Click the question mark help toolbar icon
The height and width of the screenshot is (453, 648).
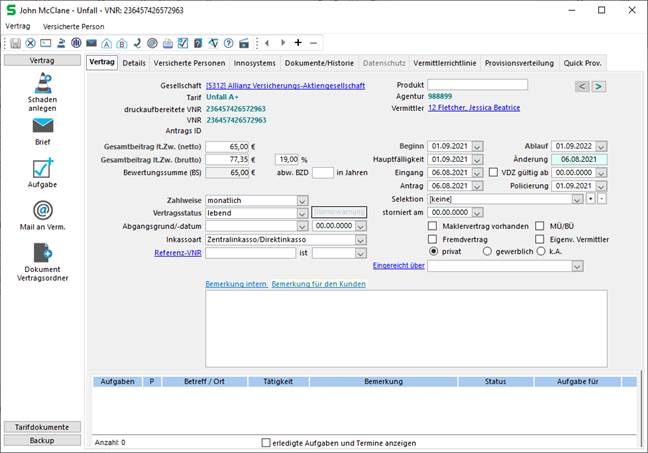coord(228,43)
